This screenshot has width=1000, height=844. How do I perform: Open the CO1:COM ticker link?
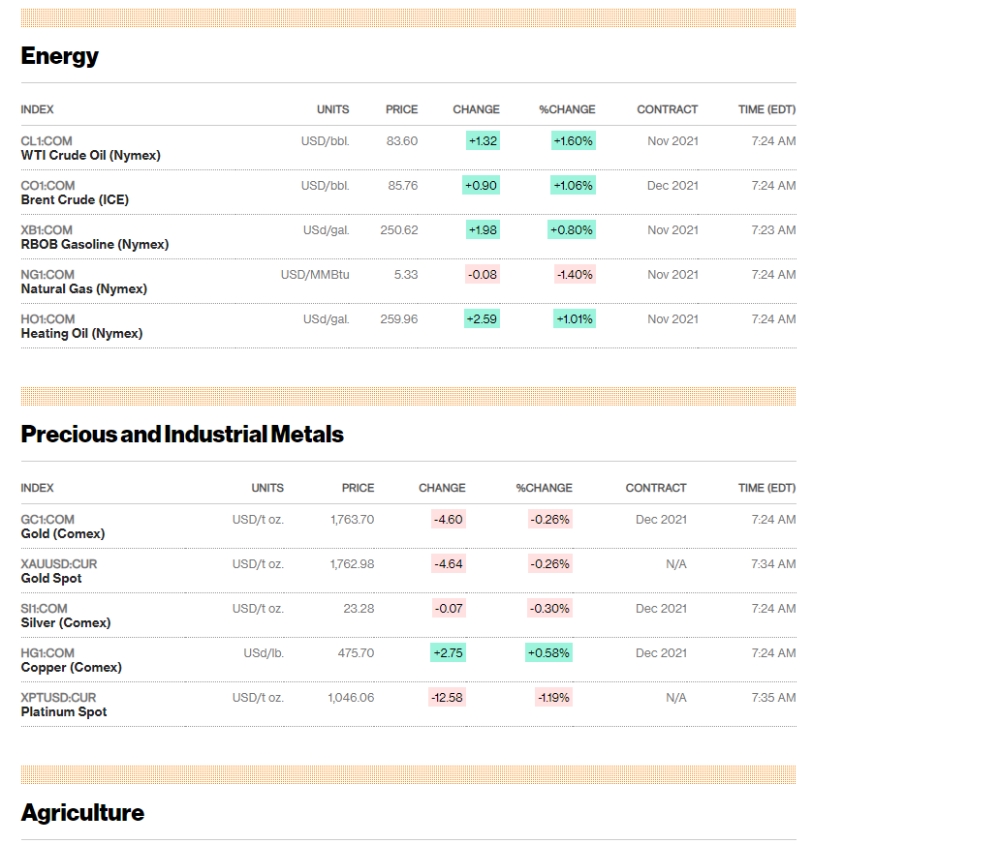tap(48, 186)
